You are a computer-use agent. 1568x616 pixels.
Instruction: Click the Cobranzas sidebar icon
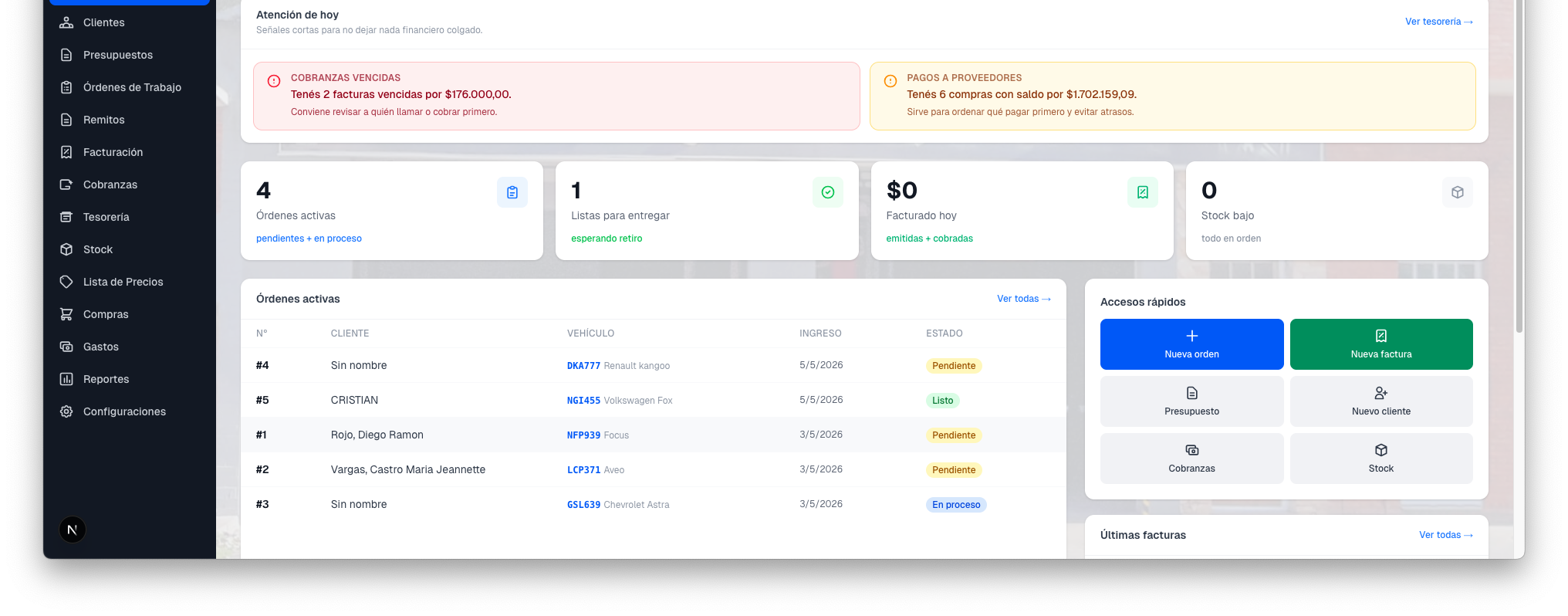click(x=66, y=184)
